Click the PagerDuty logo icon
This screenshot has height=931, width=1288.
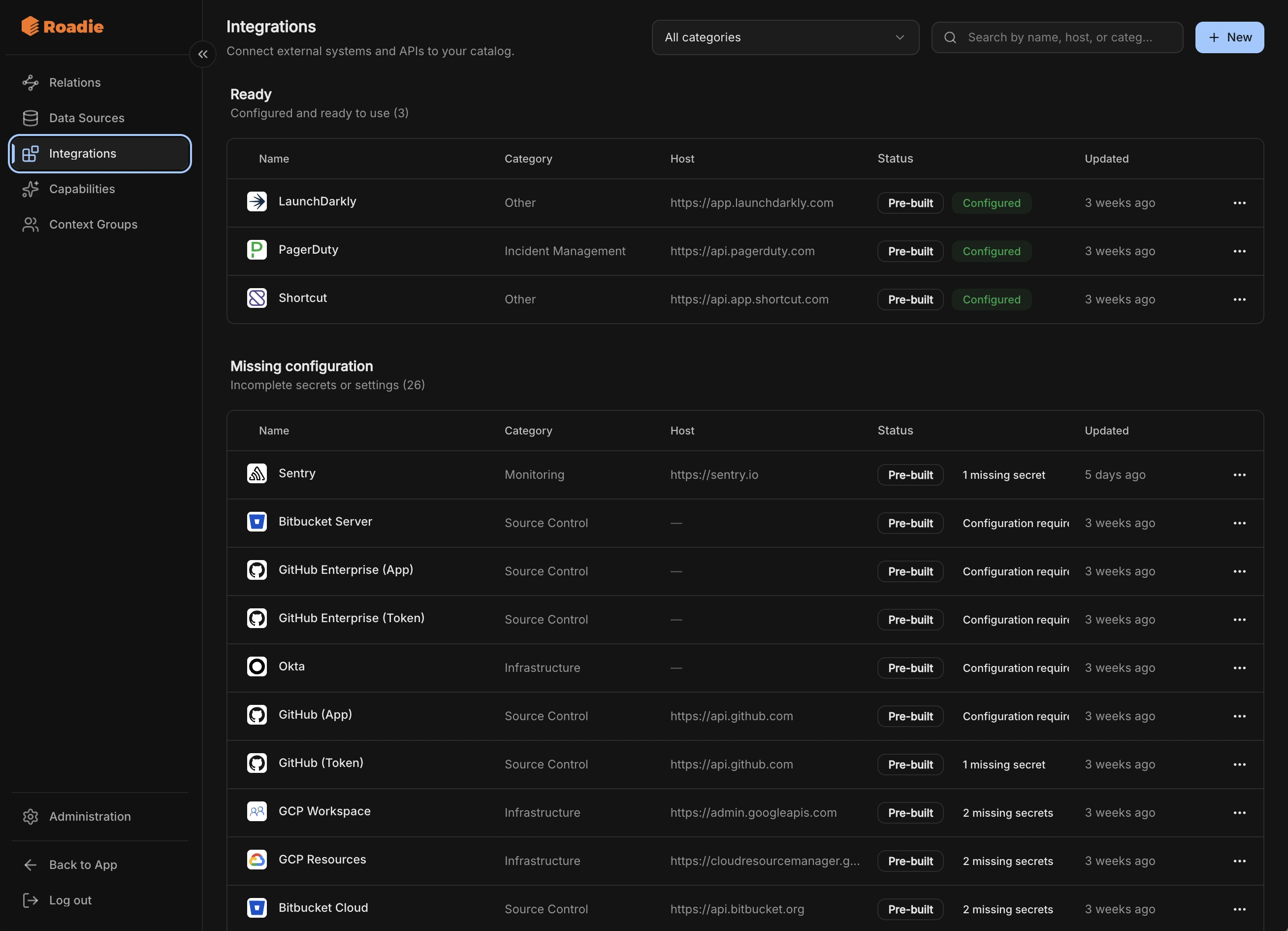click(x=257, y=250)
